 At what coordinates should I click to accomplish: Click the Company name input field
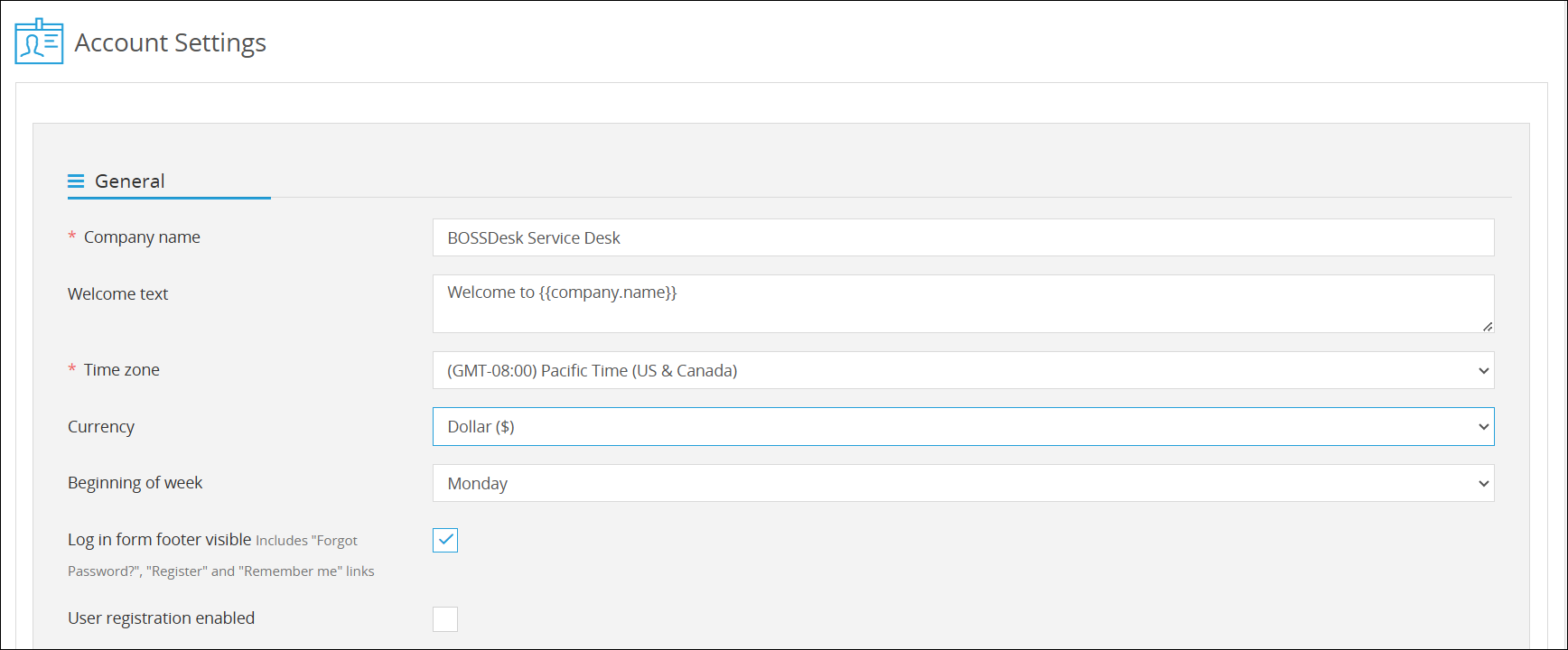(963, 237)
